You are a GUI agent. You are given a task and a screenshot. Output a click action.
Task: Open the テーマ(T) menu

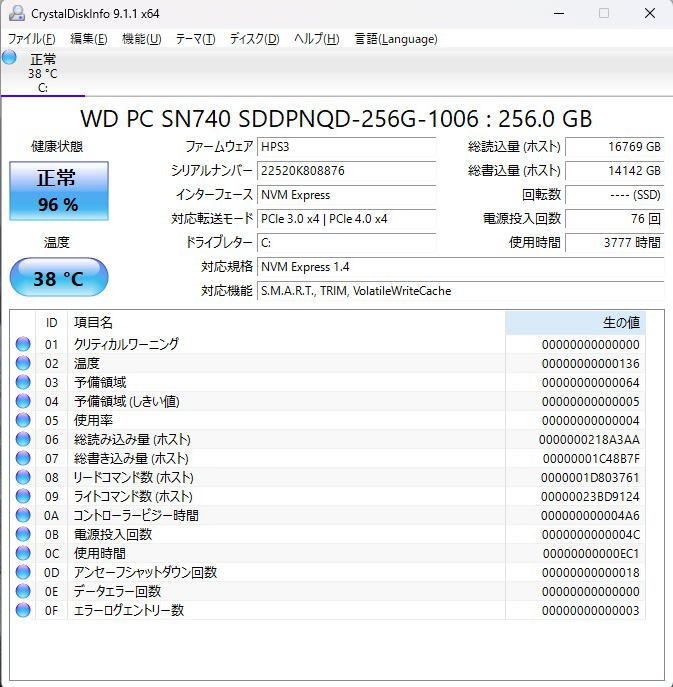coord(195,39)
